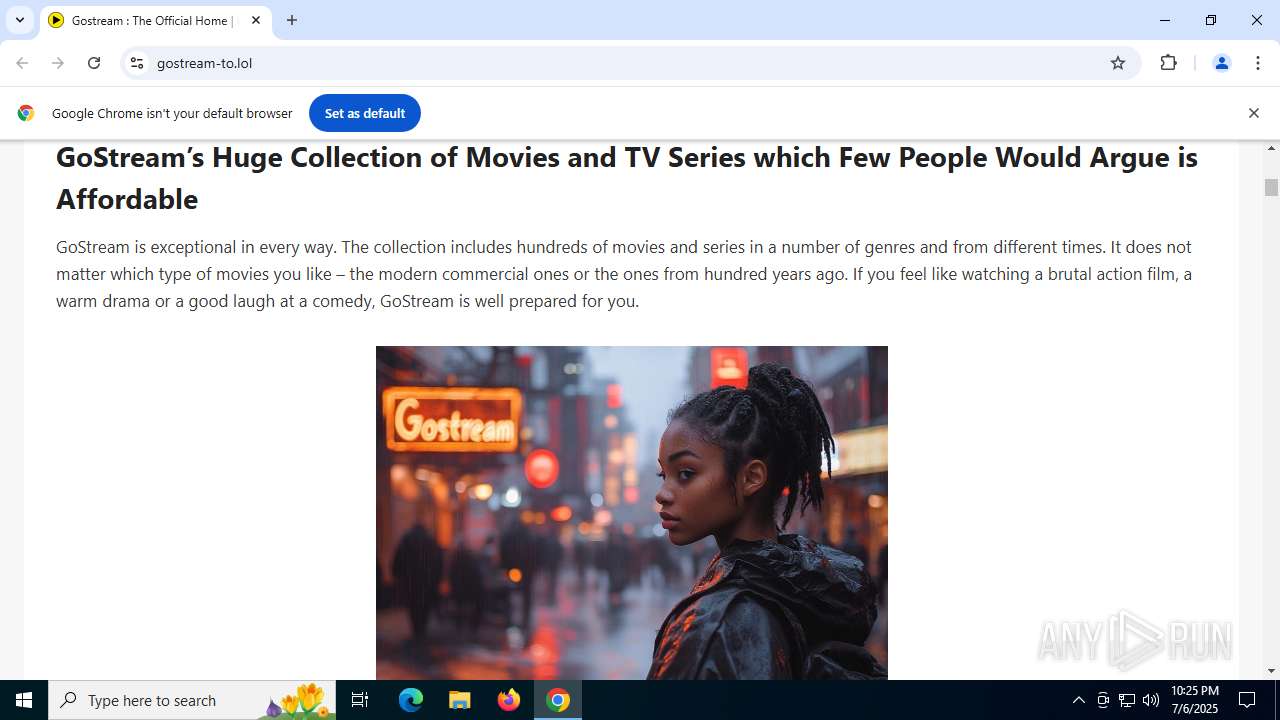The image size is (1280, 720).
Task: Click the vertical scrollbar thumb
Action: pos(1271,187)
